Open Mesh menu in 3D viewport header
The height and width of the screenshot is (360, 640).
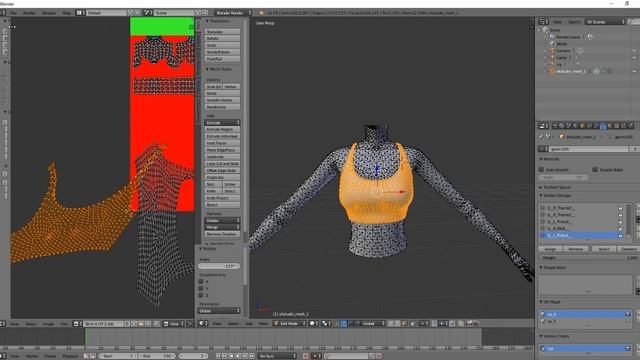(263, 323)
